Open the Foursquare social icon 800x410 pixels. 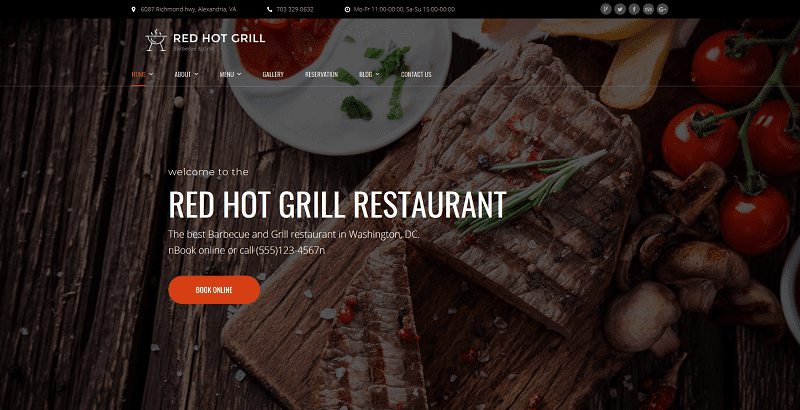pos(606,9)
